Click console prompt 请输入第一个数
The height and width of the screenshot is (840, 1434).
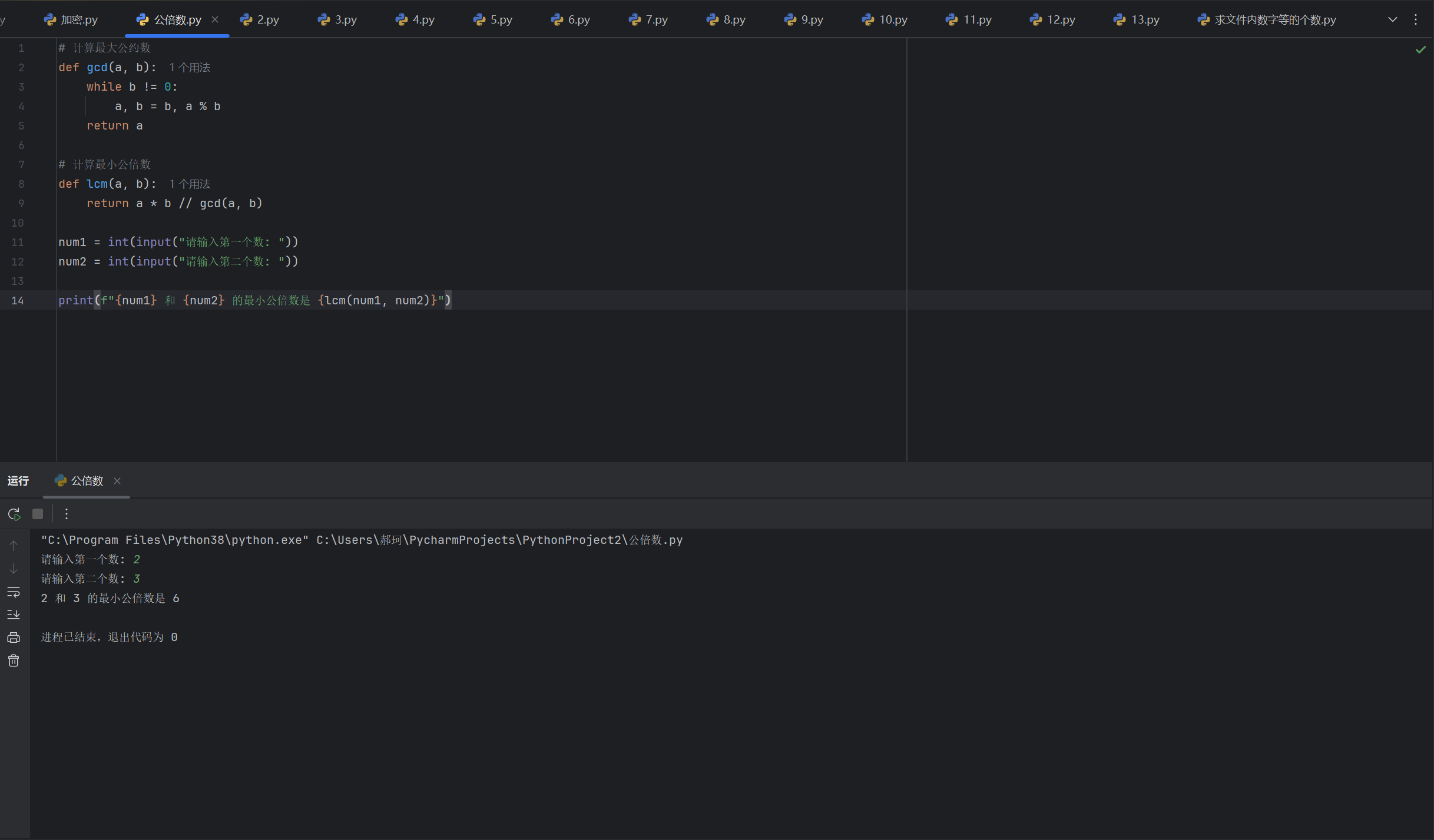(x=83, y=559)
